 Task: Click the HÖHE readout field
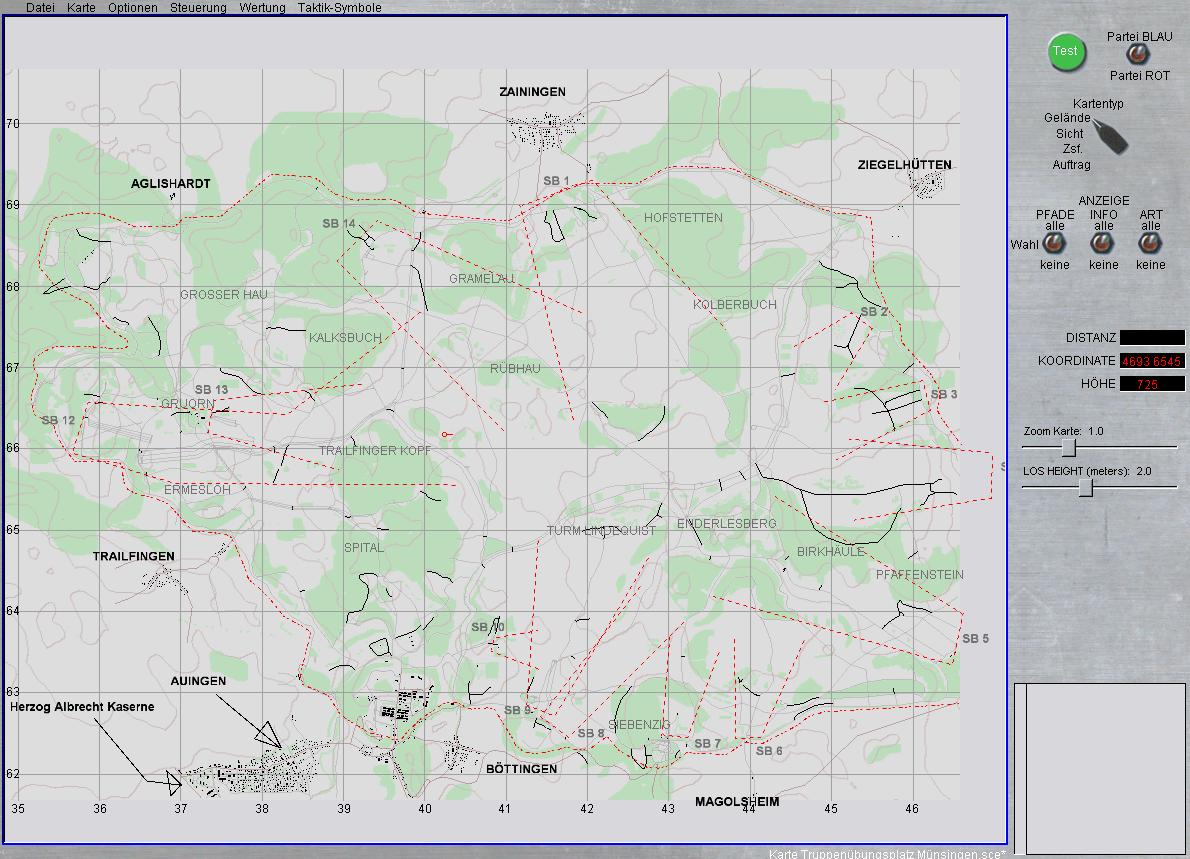[x=1151, y=384]
